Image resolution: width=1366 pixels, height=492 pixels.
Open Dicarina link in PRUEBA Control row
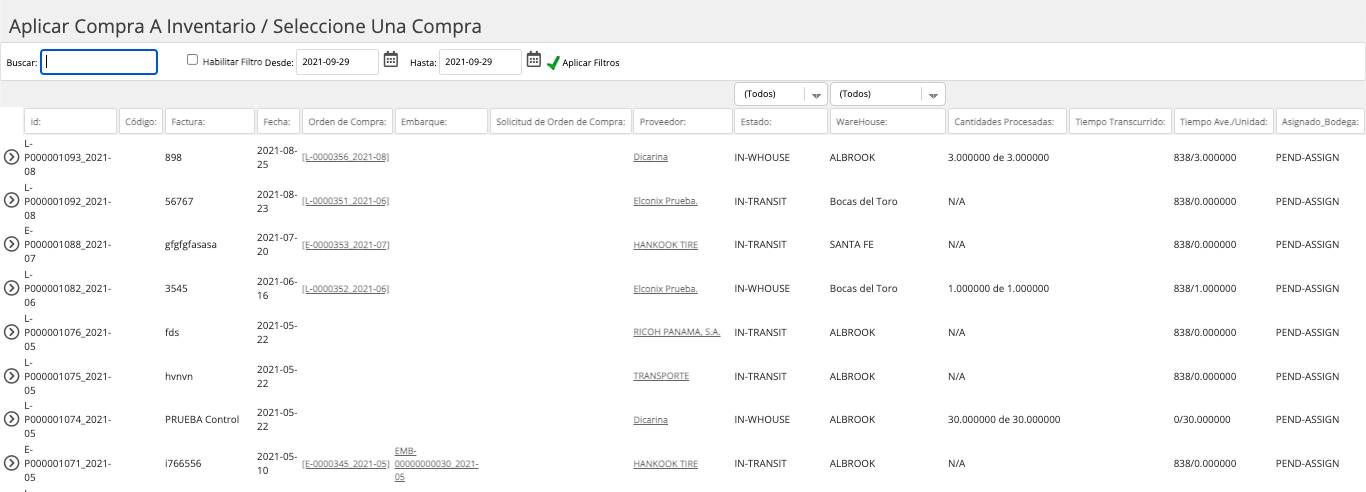click(650, 419)
